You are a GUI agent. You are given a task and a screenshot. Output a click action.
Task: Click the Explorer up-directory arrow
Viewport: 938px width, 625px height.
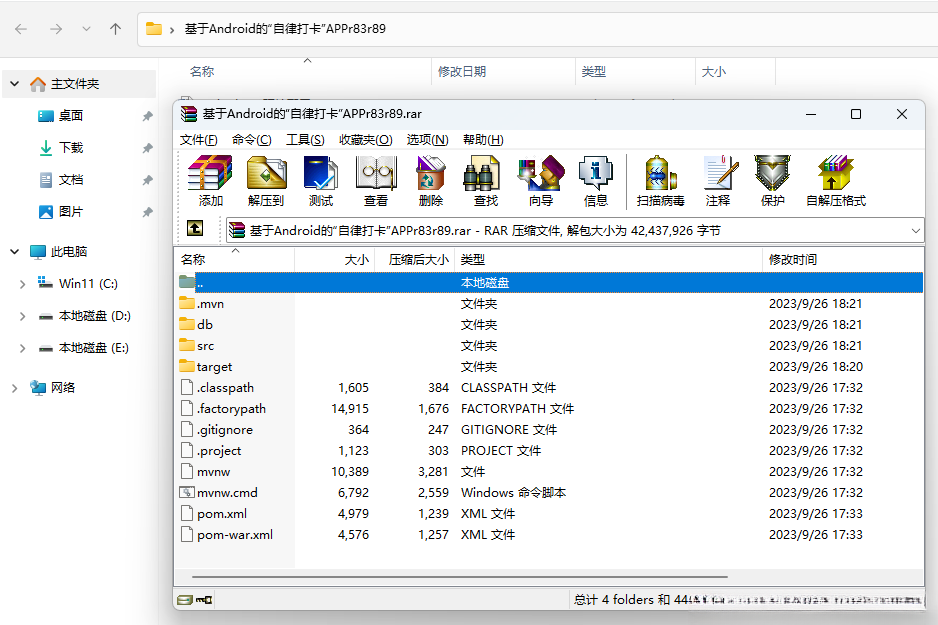(115, 29)
